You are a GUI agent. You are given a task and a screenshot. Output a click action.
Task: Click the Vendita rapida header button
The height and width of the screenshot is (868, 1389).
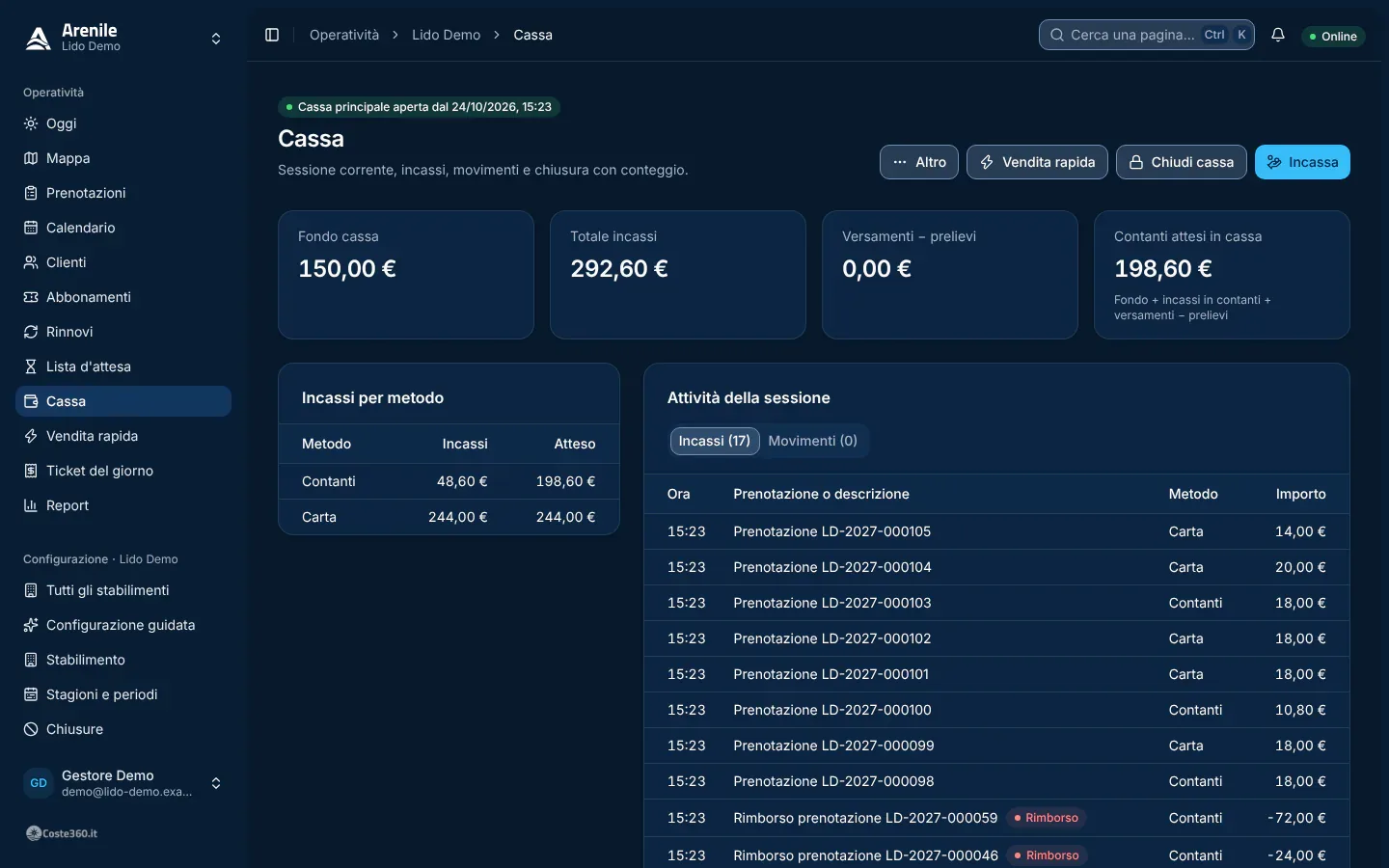click(1037, 162)
